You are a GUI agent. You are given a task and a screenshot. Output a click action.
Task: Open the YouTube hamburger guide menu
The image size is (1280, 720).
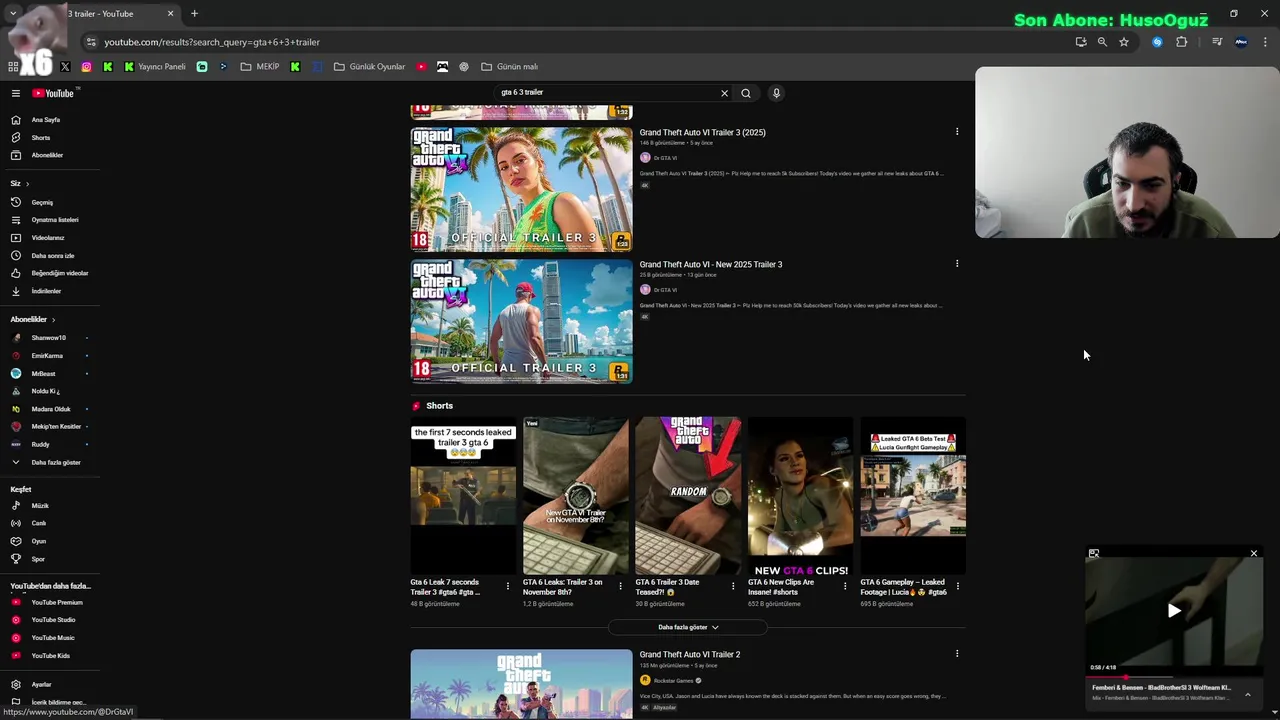[16, 93]
